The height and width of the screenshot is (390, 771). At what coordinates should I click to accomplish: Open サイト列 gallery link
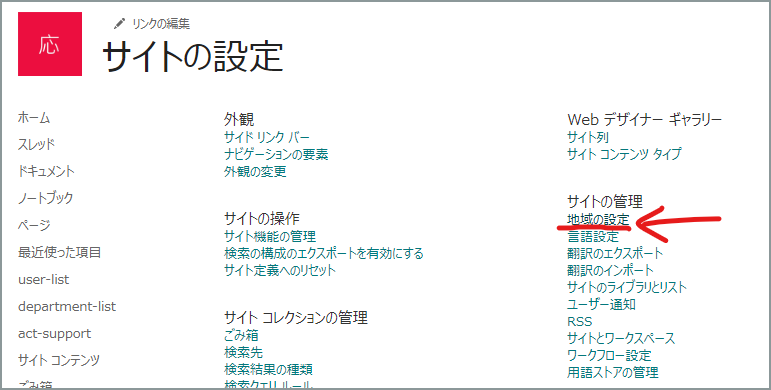588,137
